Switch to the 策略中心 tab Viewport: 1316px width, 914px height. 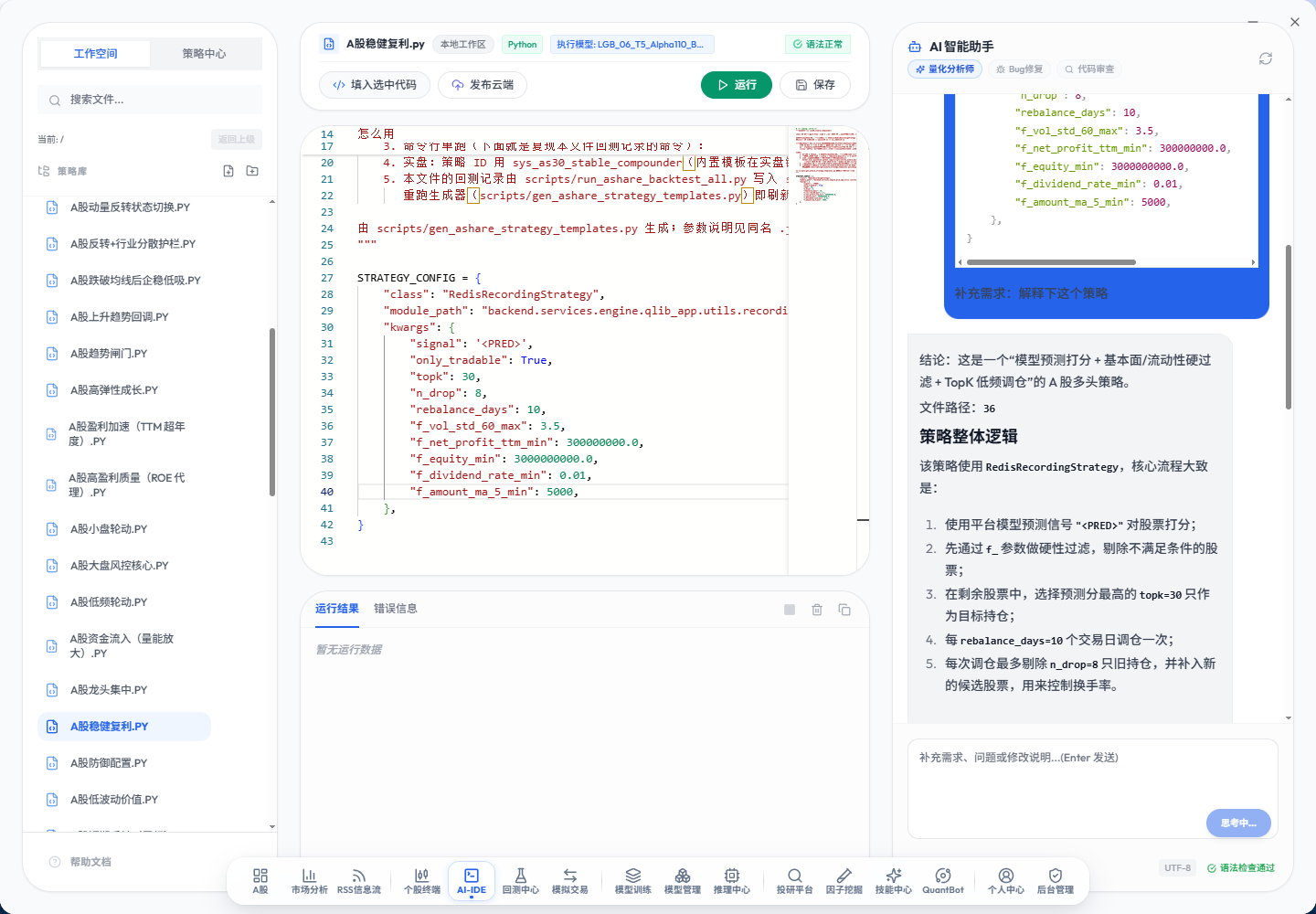[204, 54]
